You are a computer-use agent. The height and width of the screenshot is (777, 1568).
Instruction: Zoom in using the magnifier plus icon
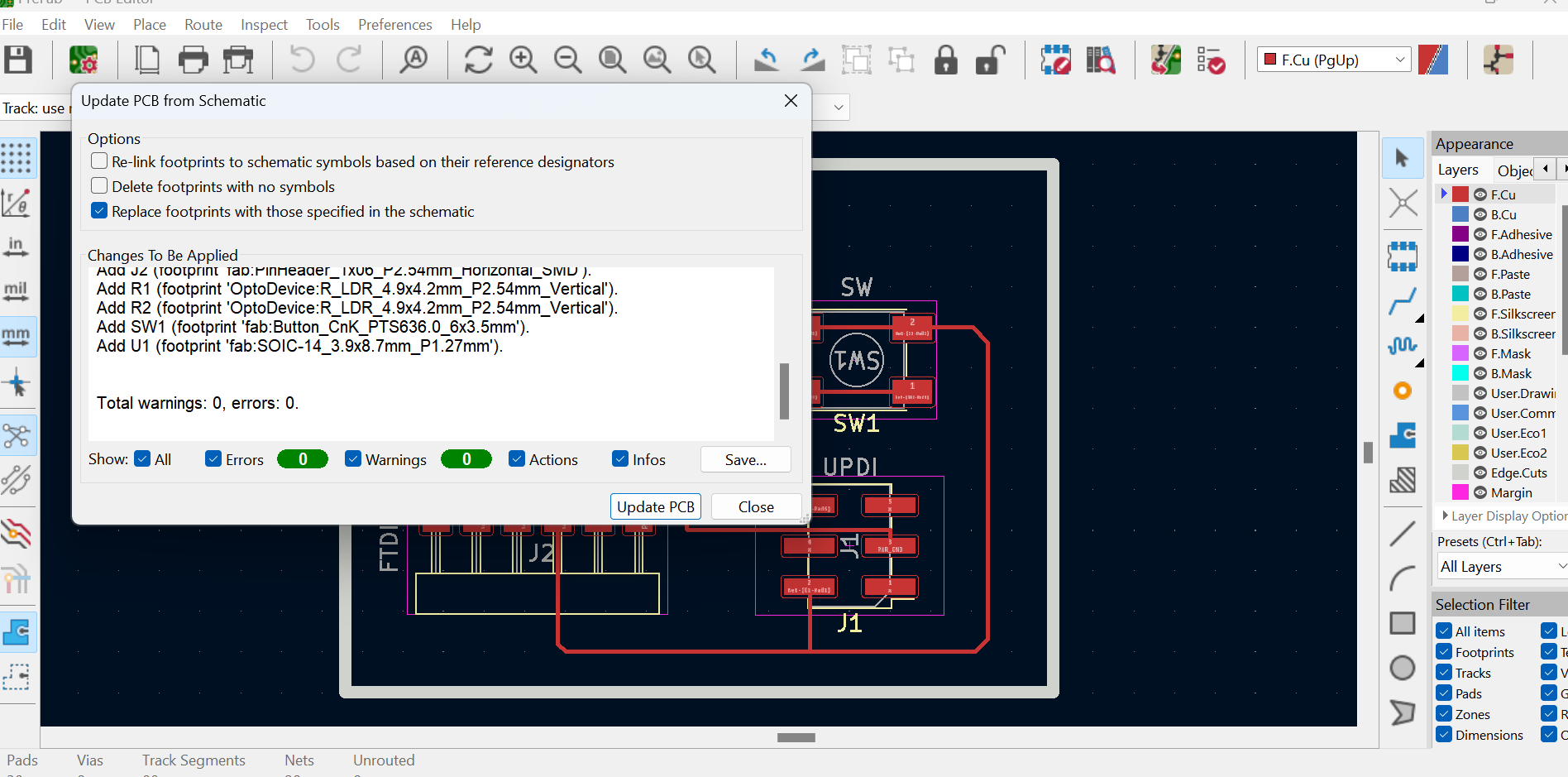[x=523, y=60]
